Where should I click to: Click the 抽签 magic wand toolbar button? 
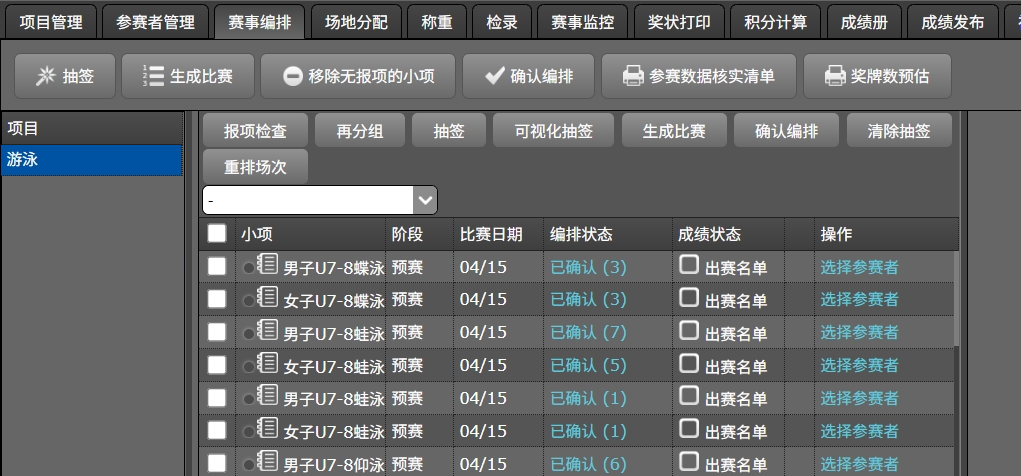[64, 76]
